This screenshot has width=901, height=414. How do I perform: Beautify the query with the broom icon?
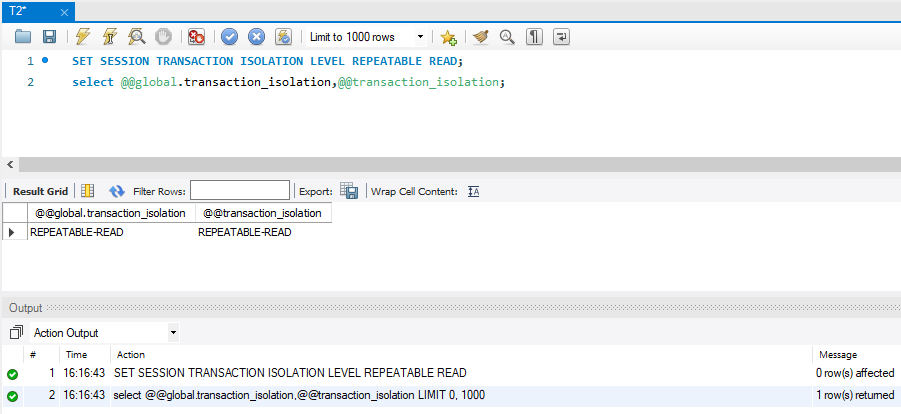pos(480,37)
